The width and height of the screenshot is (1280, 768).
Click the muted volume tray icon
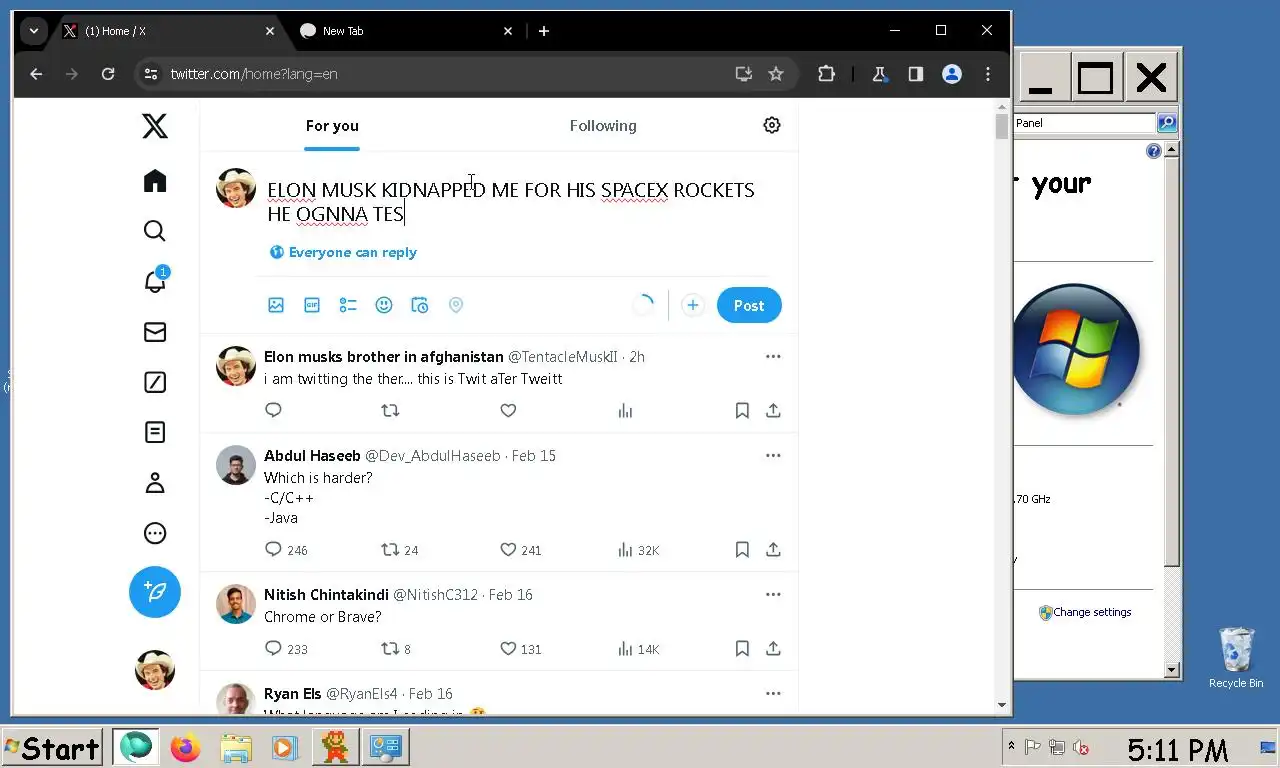click(x=1080, y=747)
